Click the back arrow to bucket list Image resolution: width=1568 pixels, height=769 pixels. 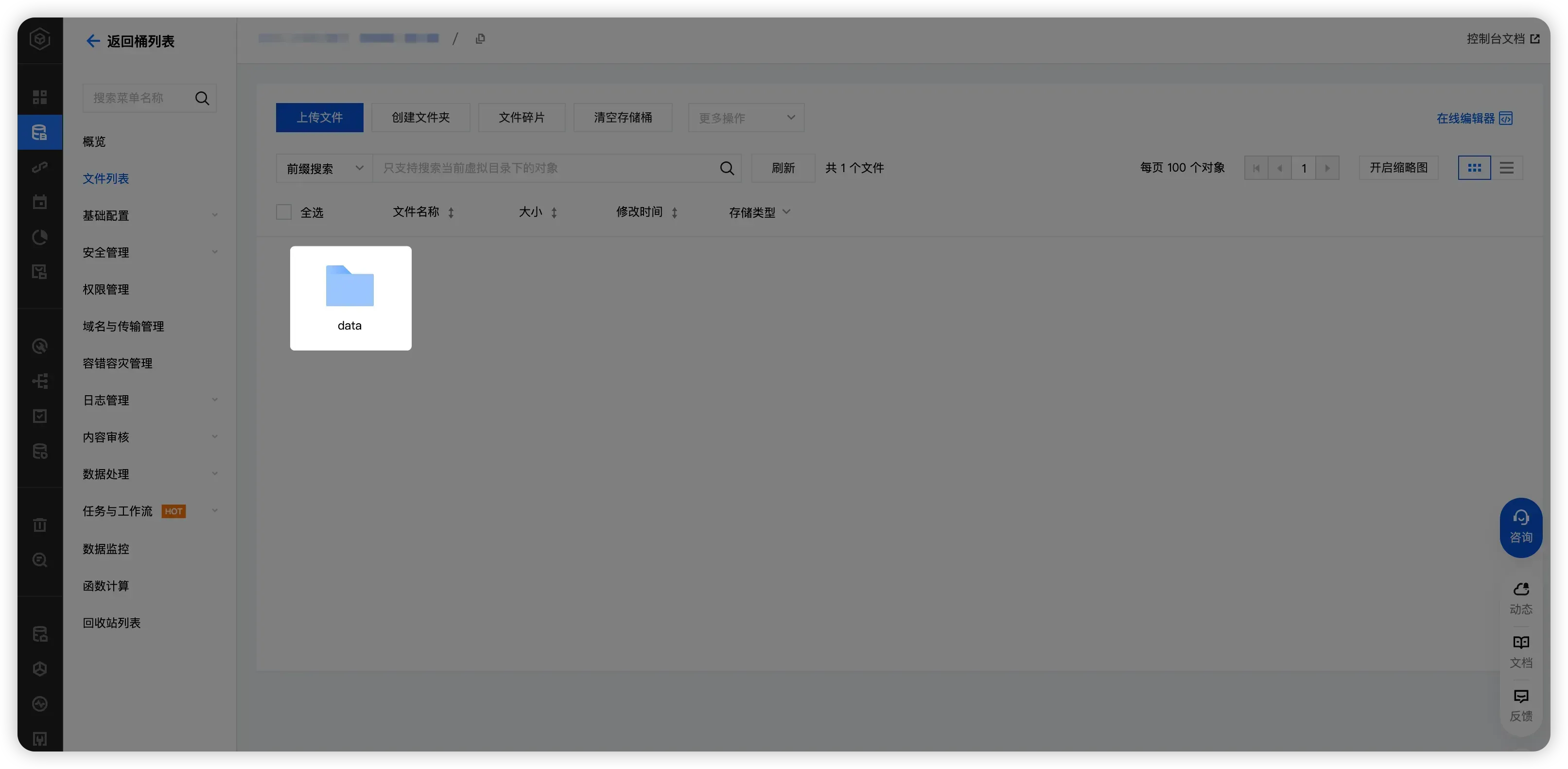tap(92, 41)
